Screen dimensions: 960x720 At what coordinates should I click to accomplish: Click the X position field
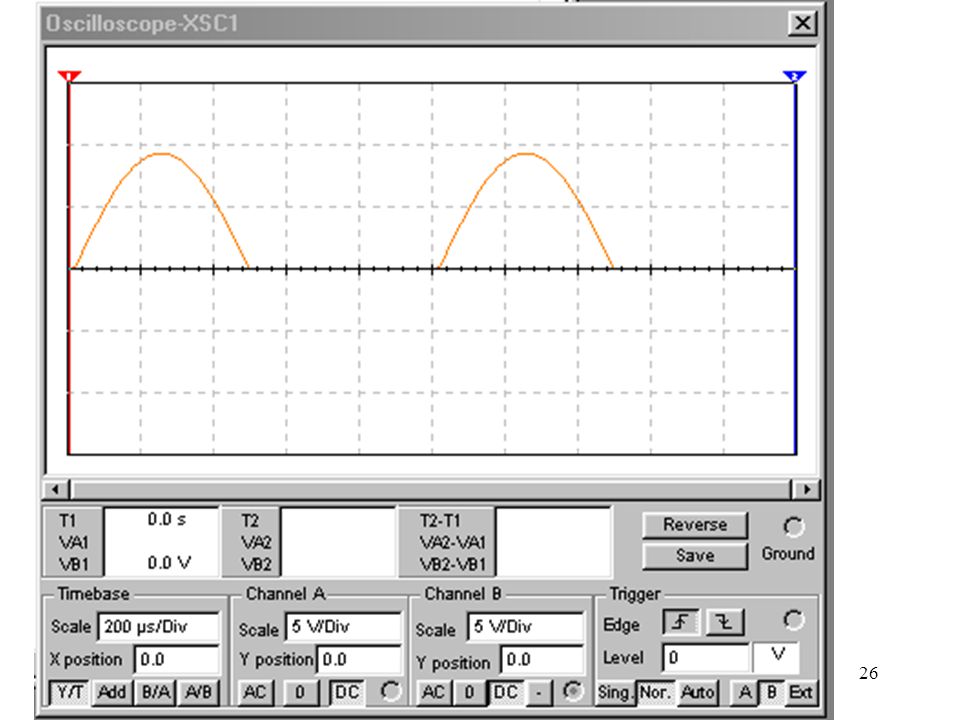[177, 659]
